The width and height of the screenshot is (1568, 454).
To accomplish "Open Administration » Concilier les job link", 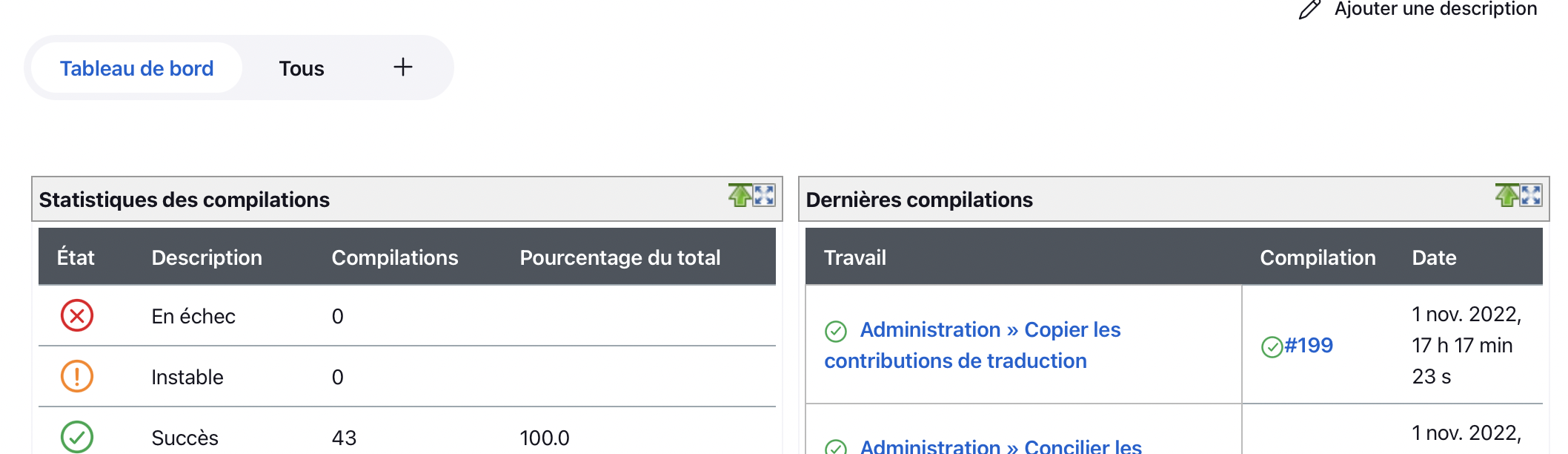I will [x=1000, y=446].
